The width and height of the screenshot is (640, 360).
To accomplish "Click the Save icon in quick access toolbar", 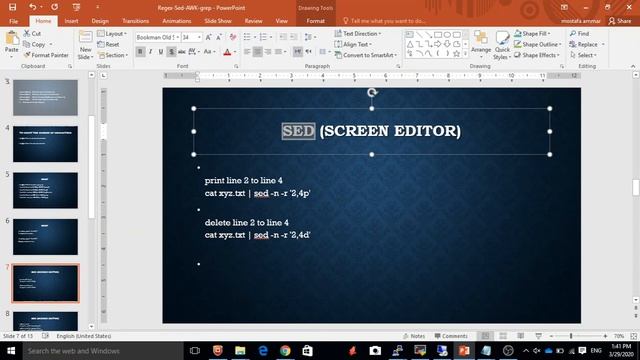I will coord(12,7).
